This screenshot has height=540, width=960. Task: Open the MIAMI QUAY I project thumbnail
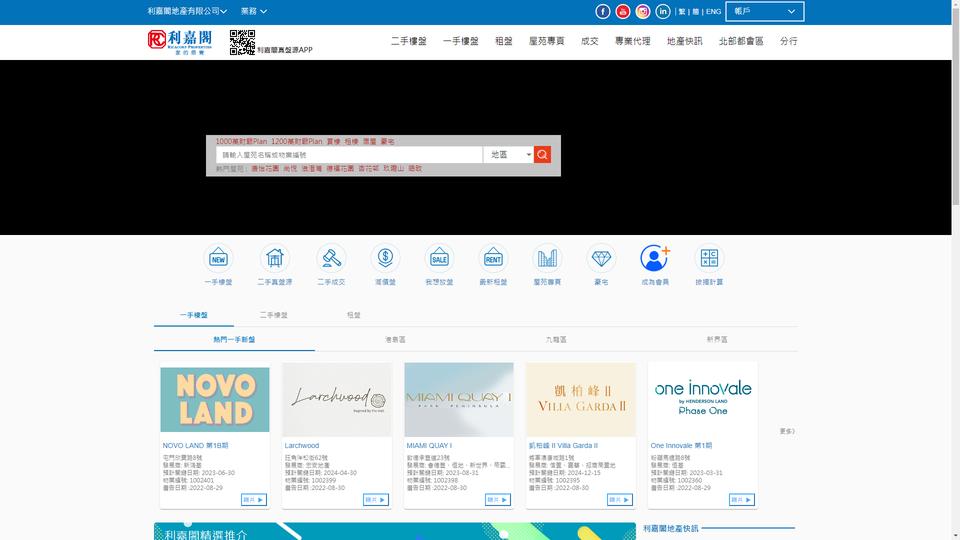coord(459,400)
